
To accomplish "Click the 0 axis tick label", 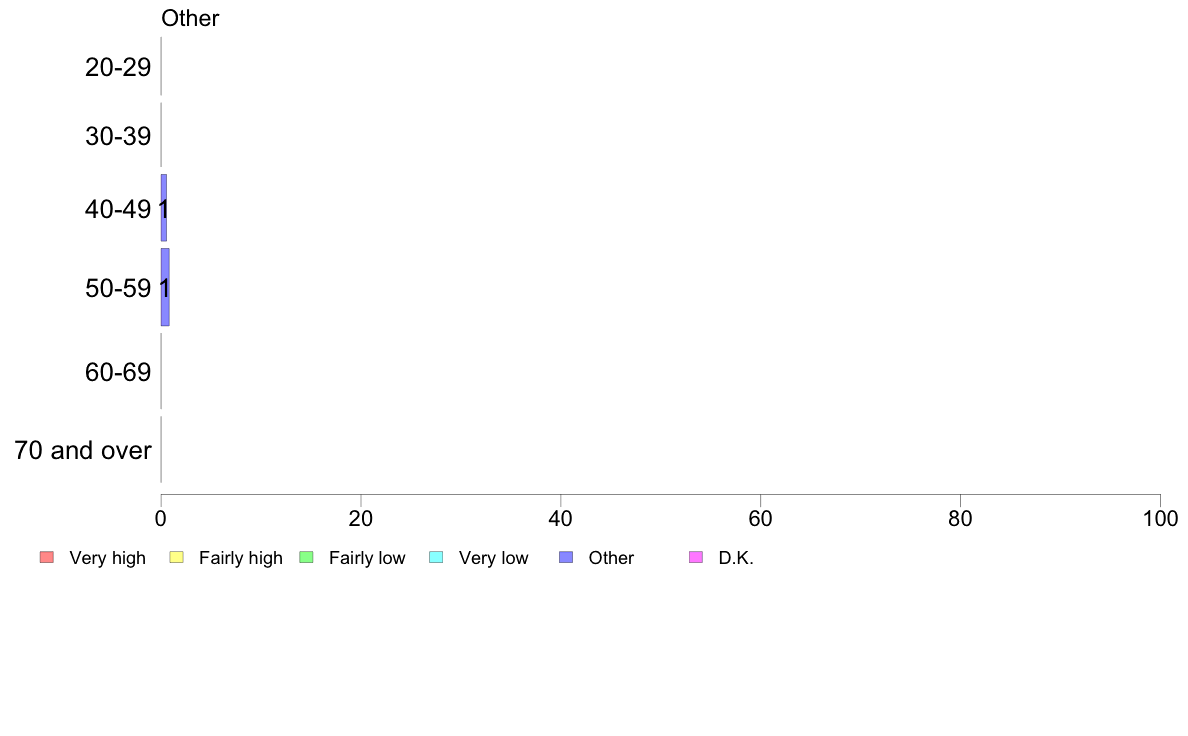I will pos(161,518).
